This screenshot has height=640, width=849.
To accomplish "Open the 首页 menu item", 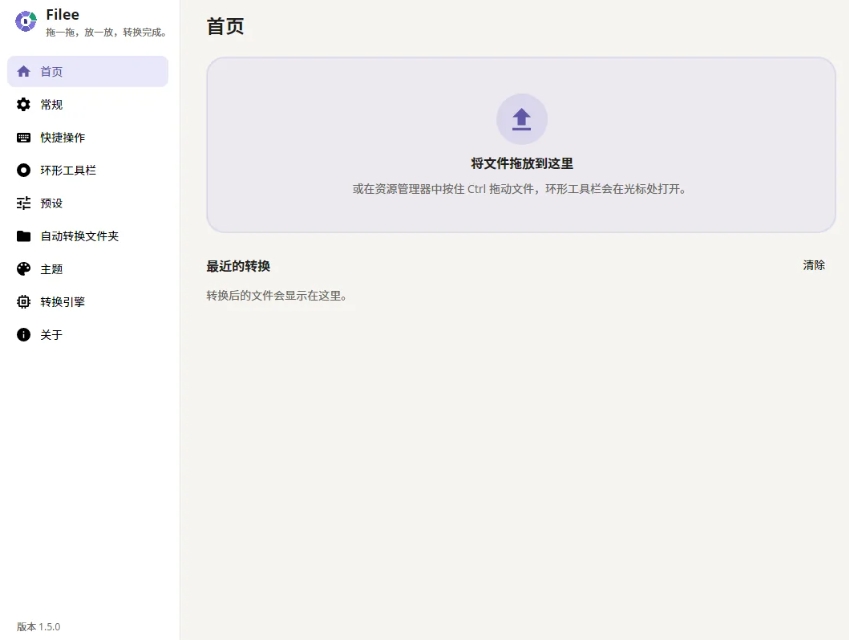I will 88,71.
